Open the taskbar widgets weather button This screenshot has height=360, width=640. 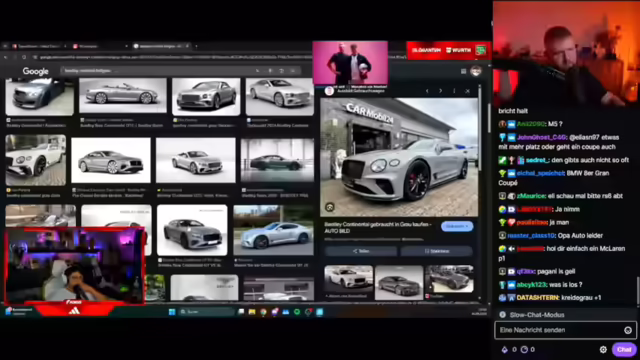(x=18, y=311)
